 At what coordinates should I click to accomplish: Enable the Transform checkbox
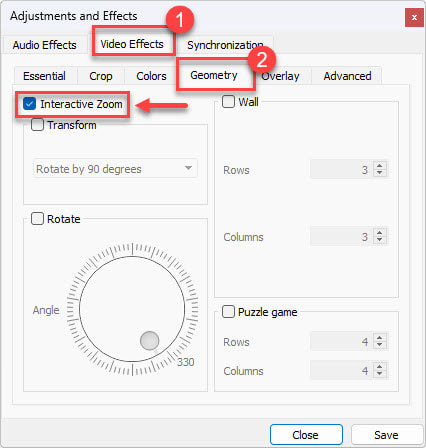click(37, 125)
